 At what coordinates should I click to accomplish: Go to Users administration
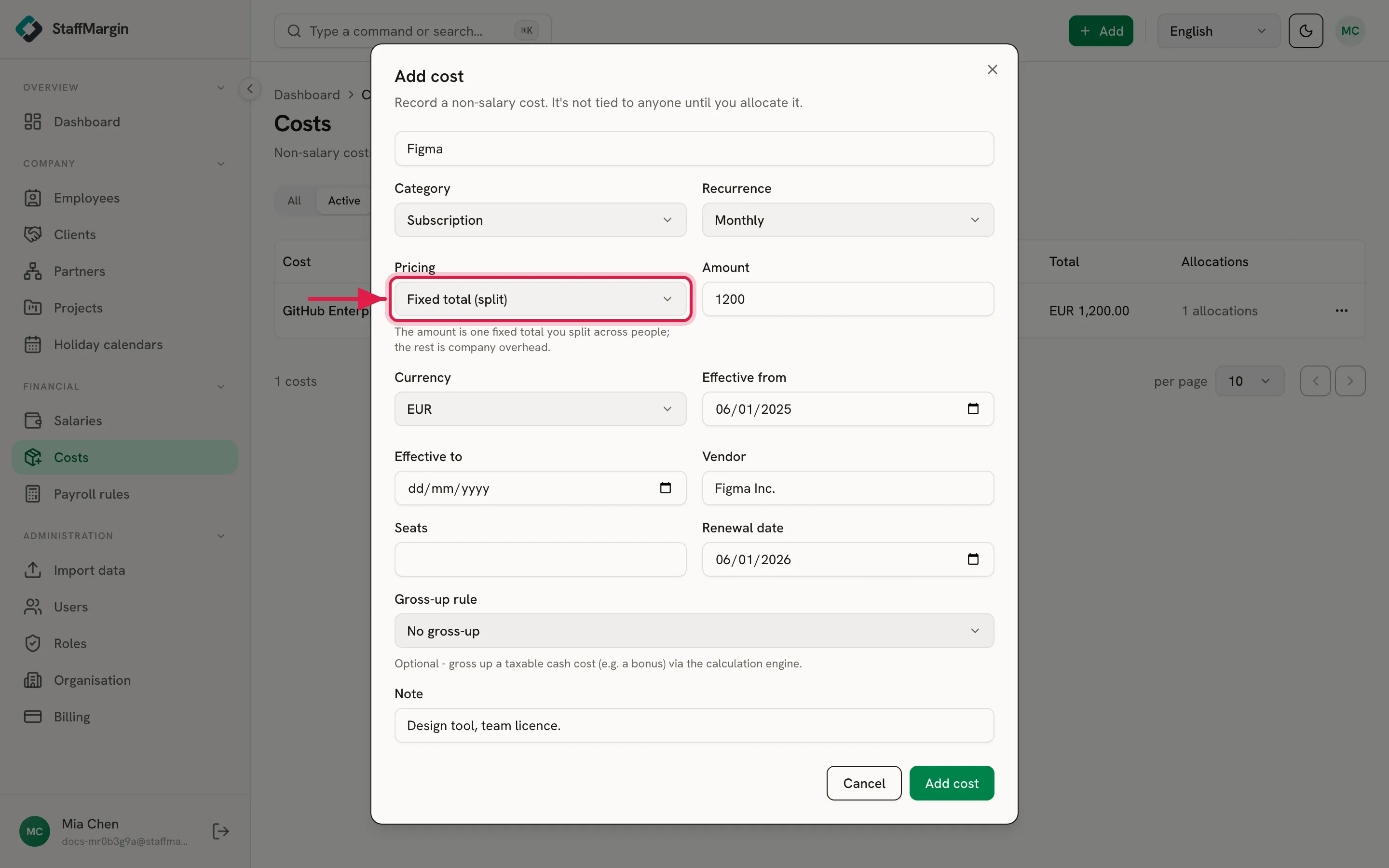click(124, 607)
